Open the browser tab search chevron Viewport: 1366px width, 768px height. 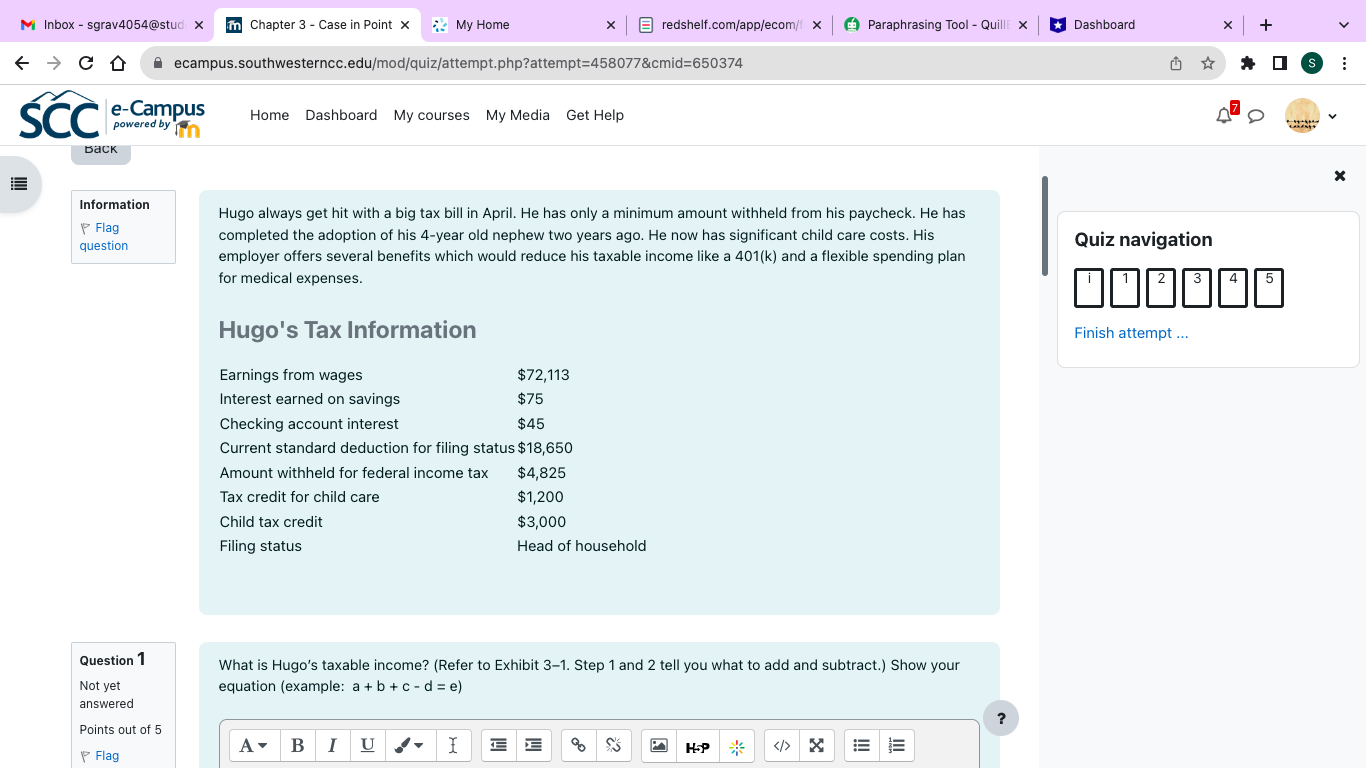[1343, 25]
